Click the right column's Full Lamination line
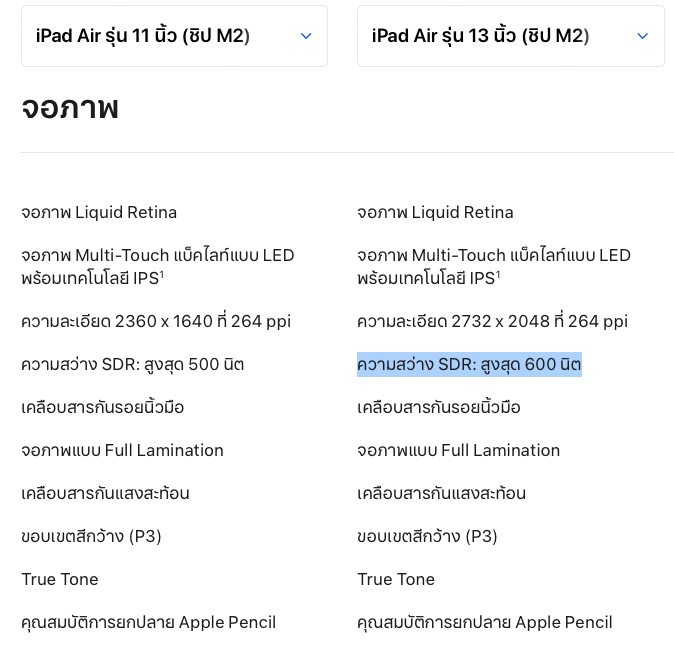The height and width of the screenshot is (648, 674). pos(458,450)
